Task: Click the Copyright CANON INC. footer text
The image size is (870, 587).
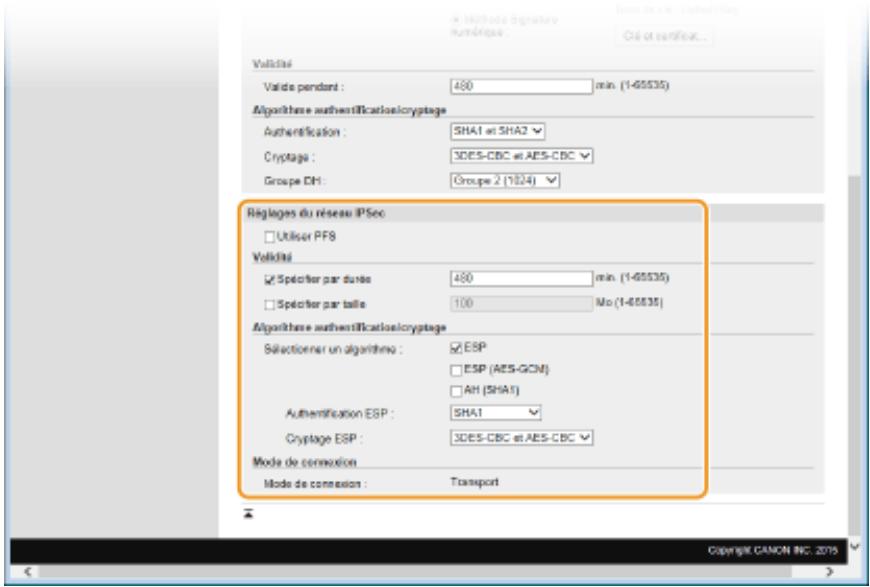Action: pyautogui.click(x=772, y=550)
